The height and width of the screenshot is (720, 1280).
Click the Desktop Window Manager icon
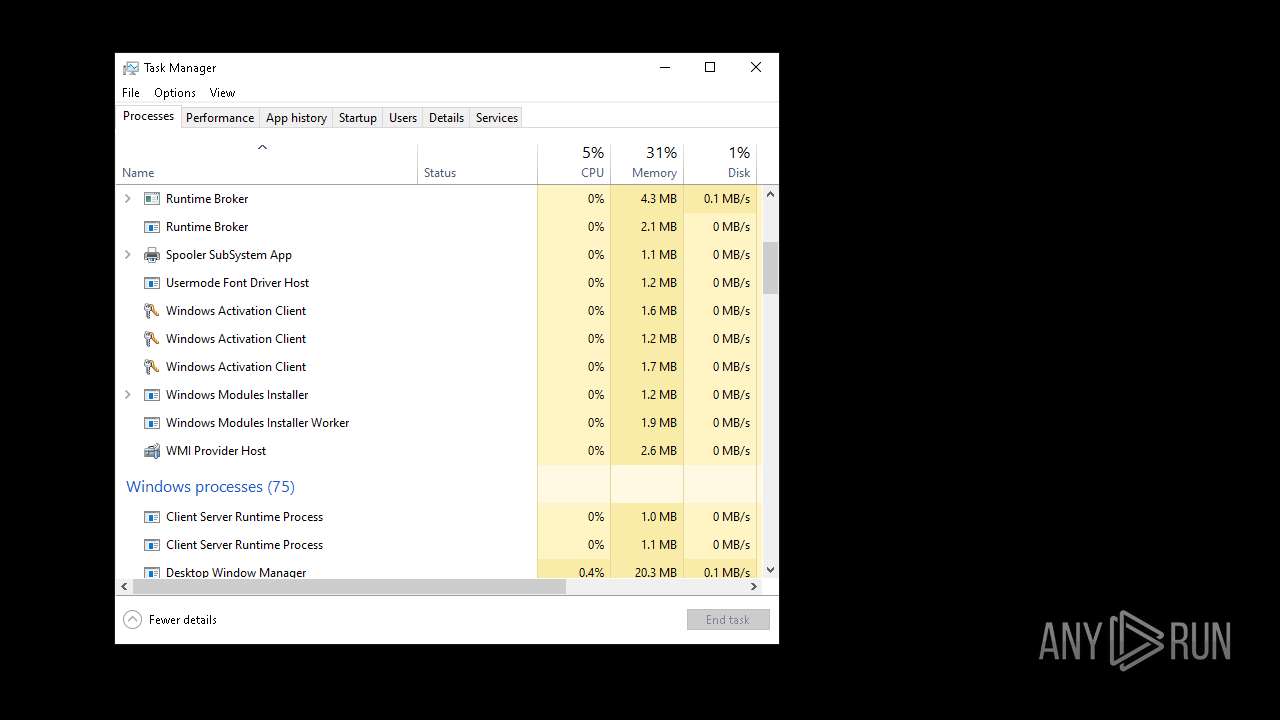point(152,573)
